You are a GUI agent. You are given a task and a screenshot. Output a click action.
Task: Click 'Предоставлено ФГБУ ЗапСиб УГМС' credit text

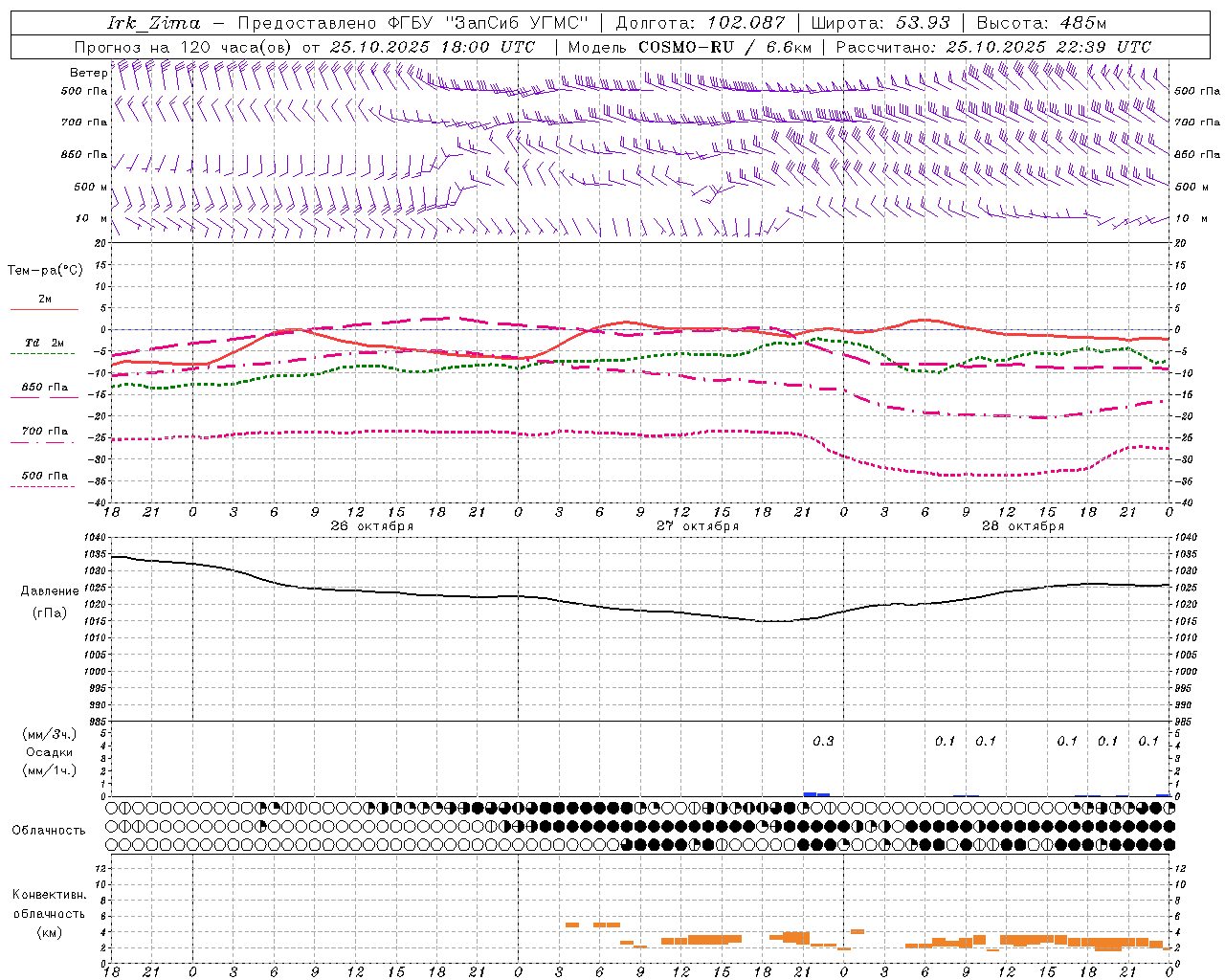point(412,23)
